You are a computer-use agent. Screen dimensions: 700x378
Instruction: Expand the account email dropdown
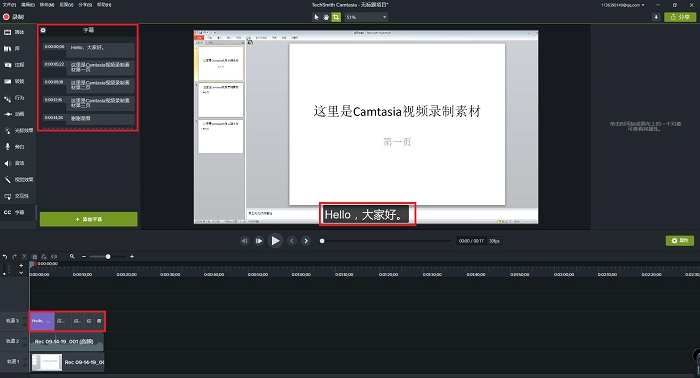[x=622, y=5]
